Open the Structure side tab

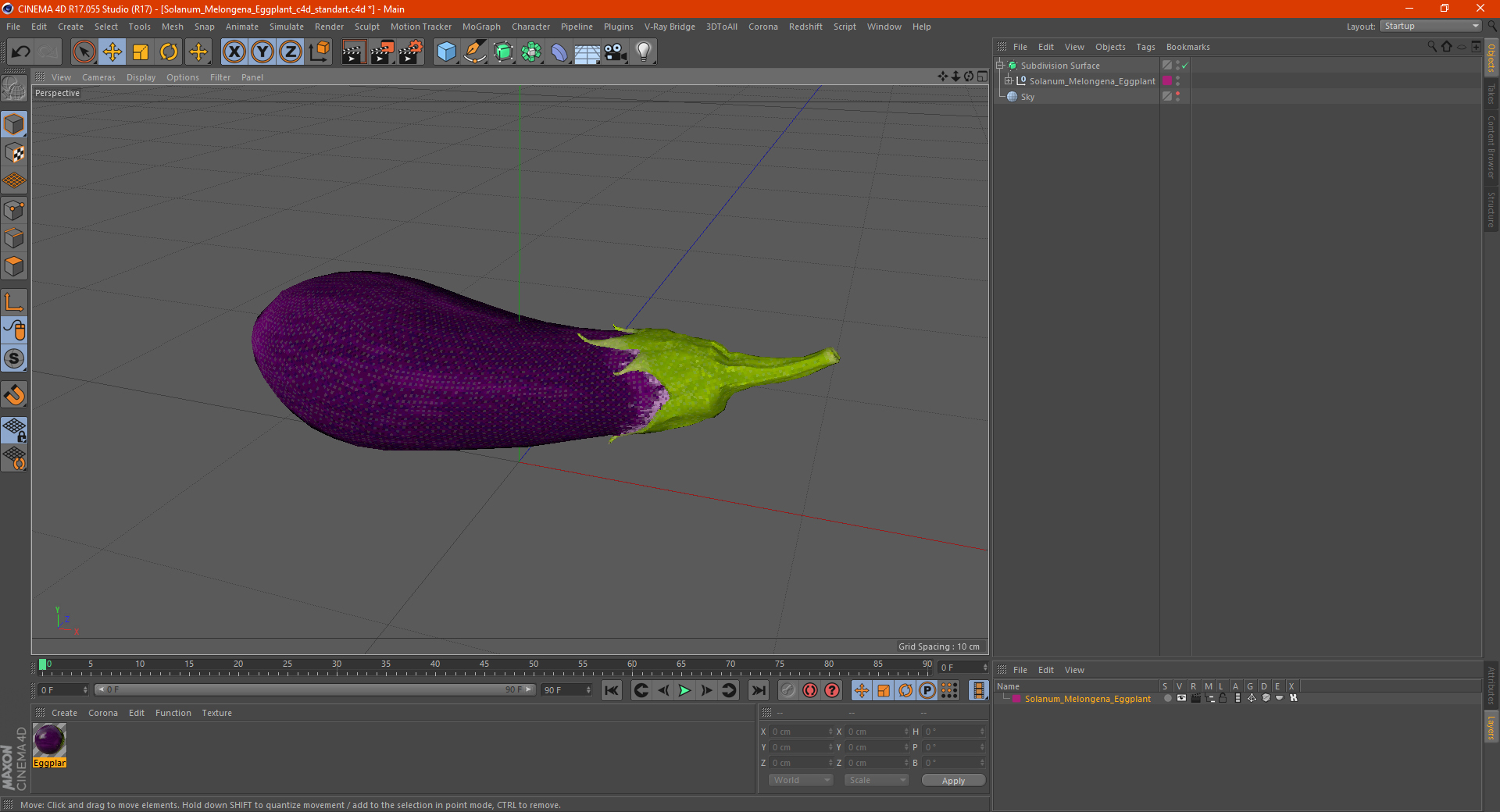click(x=1491, y=209)
